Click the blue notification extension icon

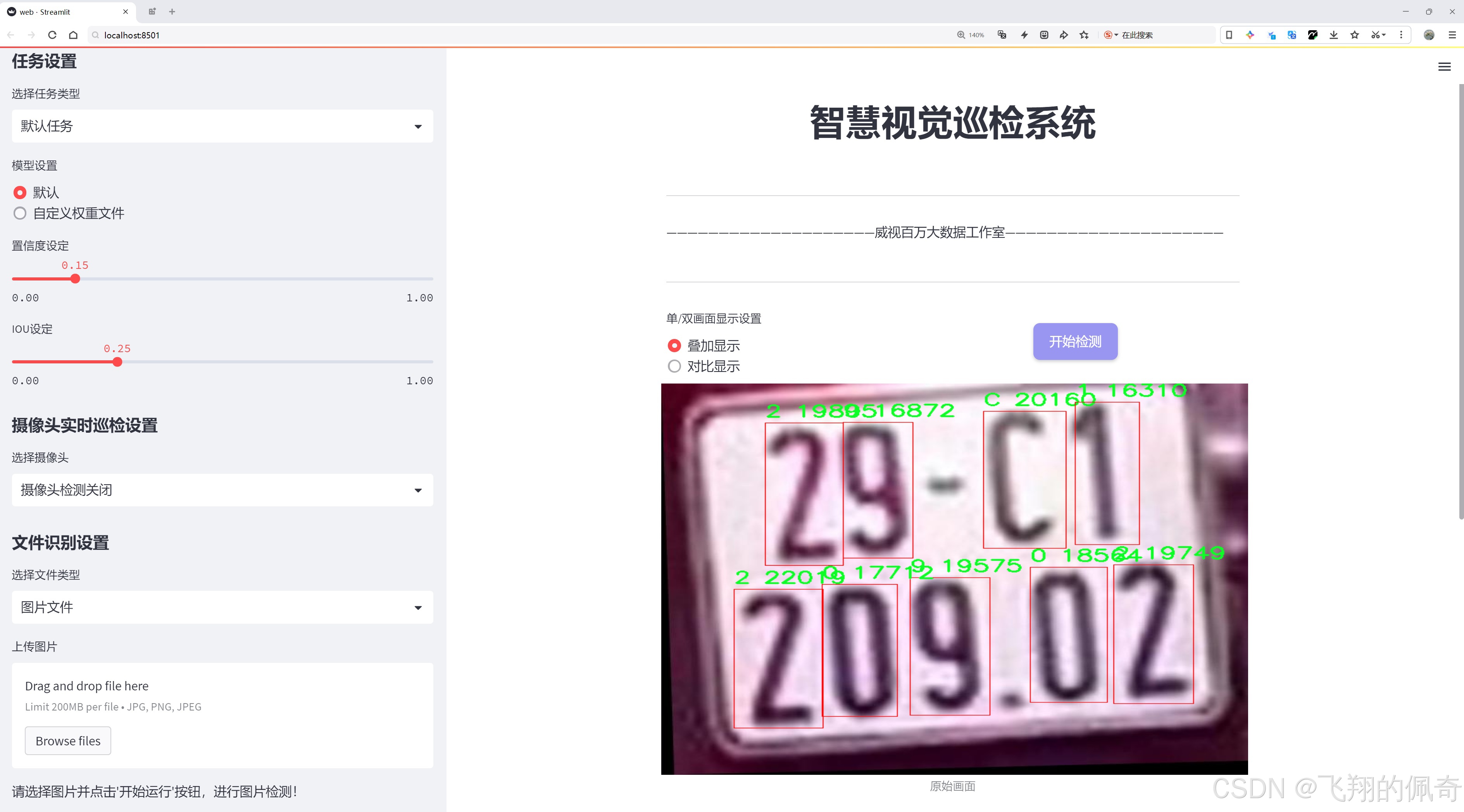1271,35
